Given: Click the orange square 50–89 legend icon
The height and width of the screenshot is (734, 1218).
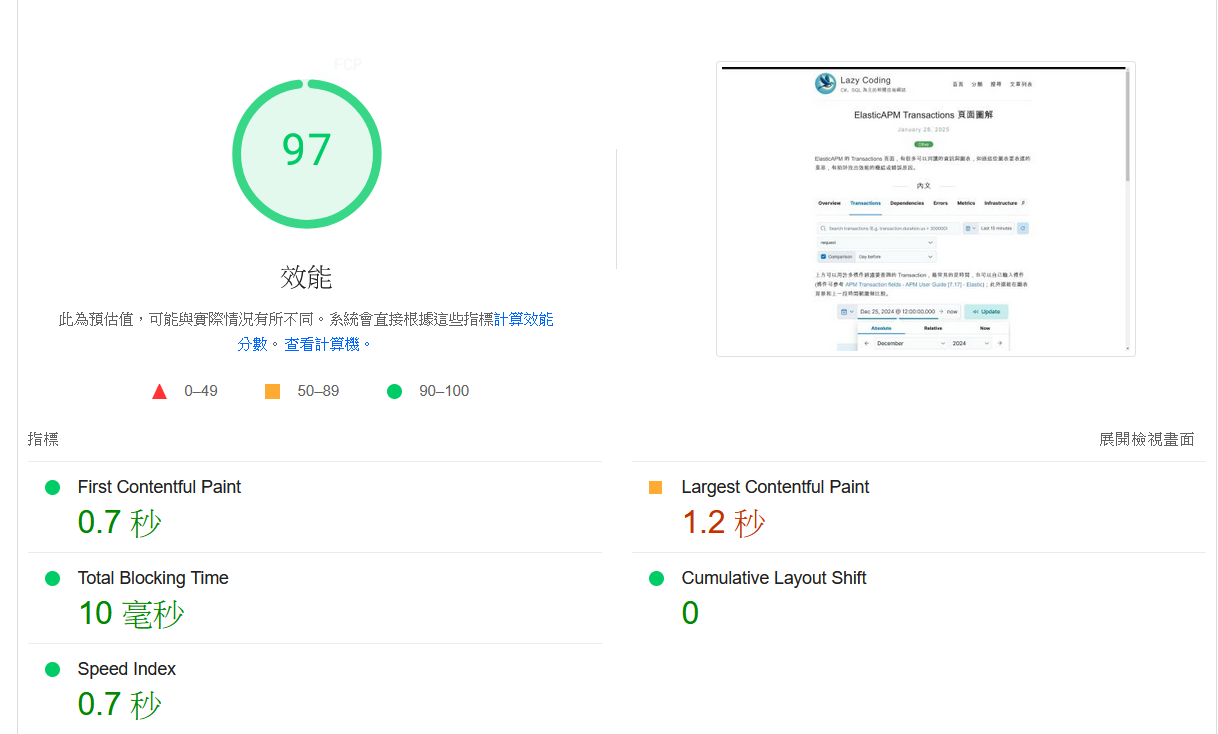Looking at the screenshot, I should coord(272,391).
